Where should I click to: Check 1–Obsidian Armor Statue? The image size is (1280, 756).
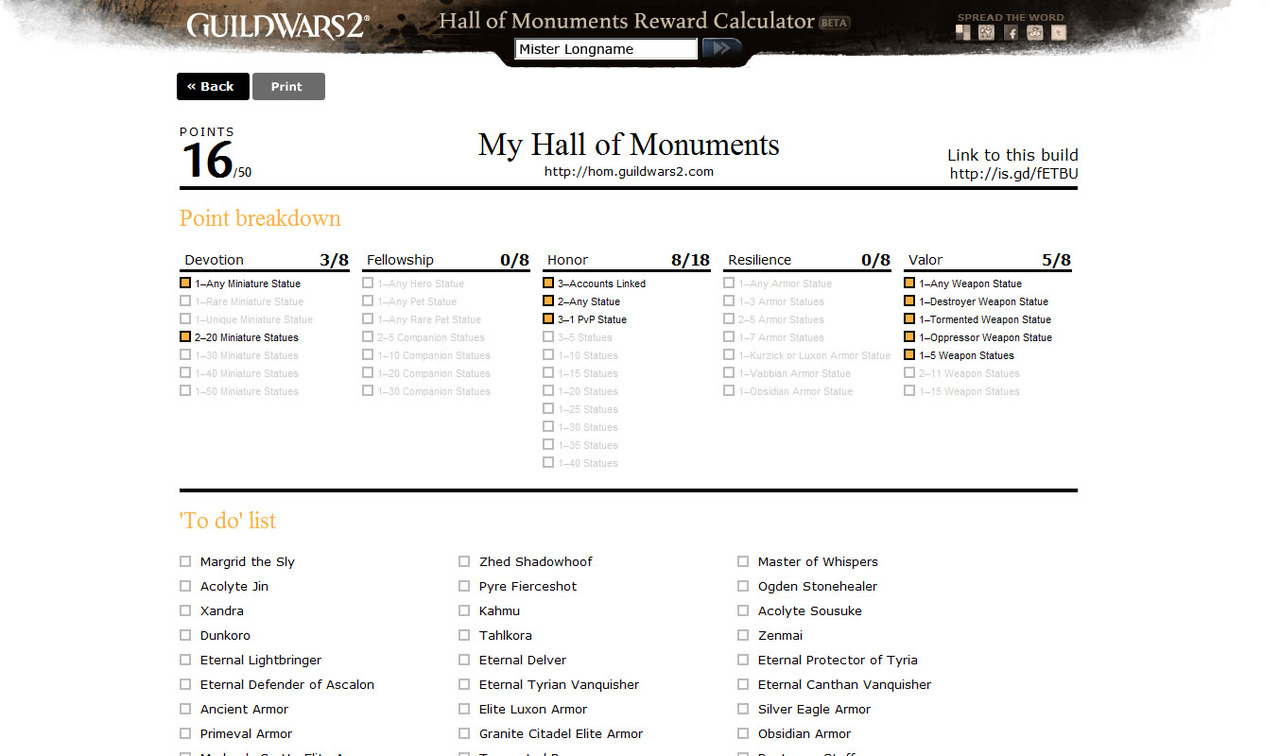click(x=729, y=391)
